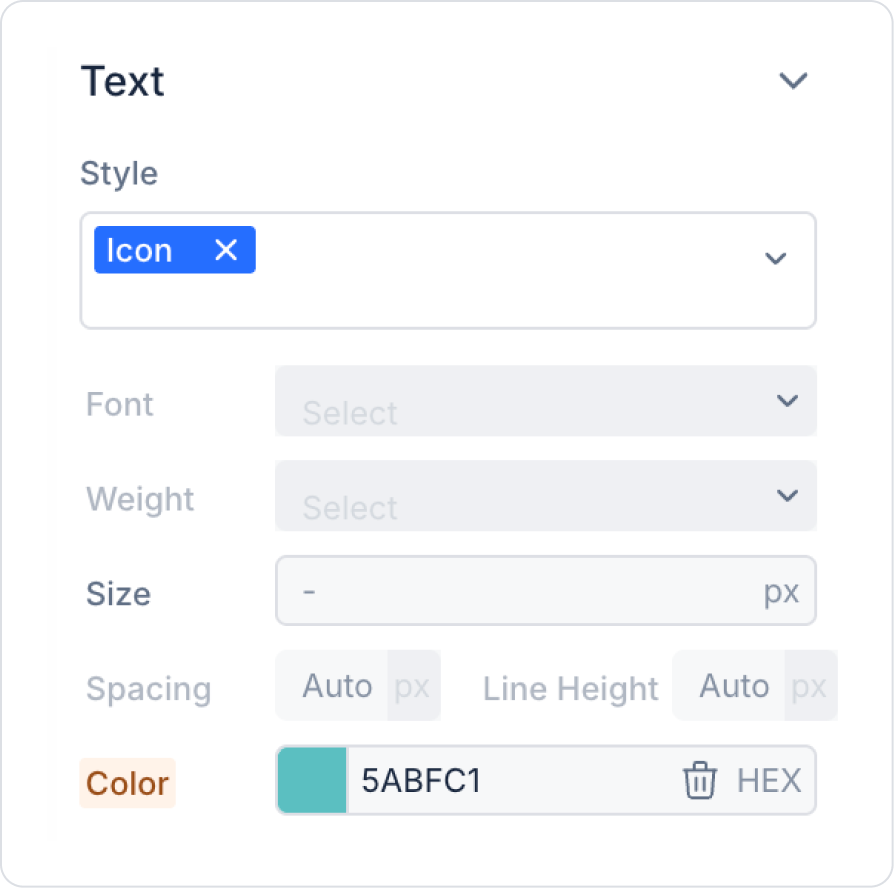Click the px unit in Size field
Screen dimensions: 894x888
pos(781,592)
